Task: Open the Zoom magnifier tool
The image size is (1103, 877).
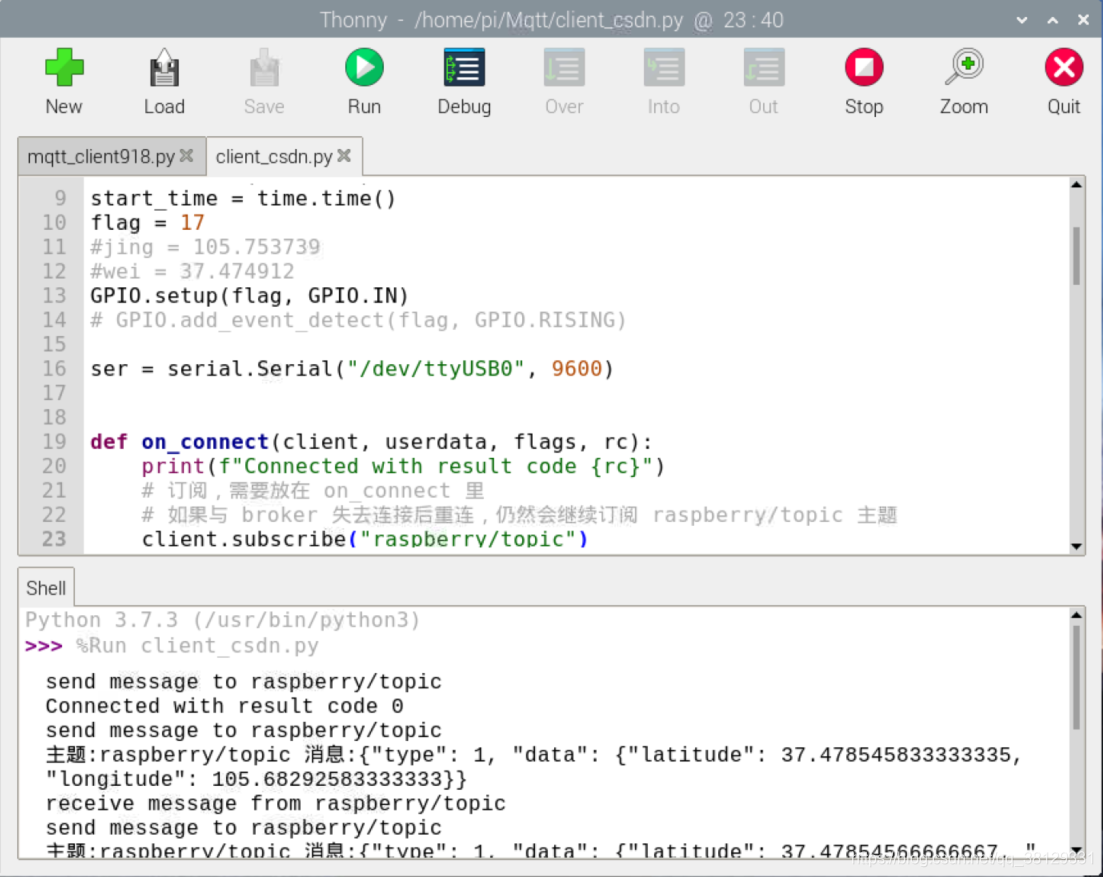Action: 964,68
